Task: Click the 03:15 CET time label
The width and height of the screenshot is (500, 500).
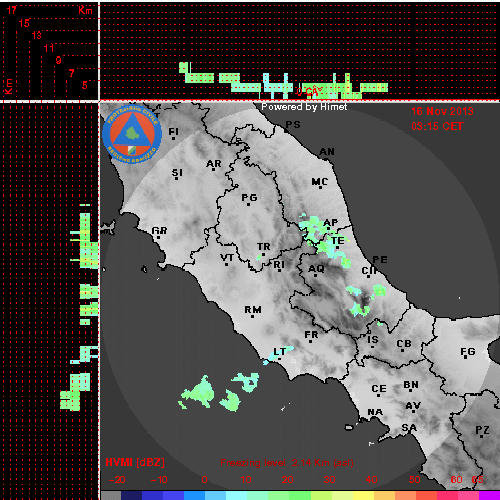Action: [437, 126]
